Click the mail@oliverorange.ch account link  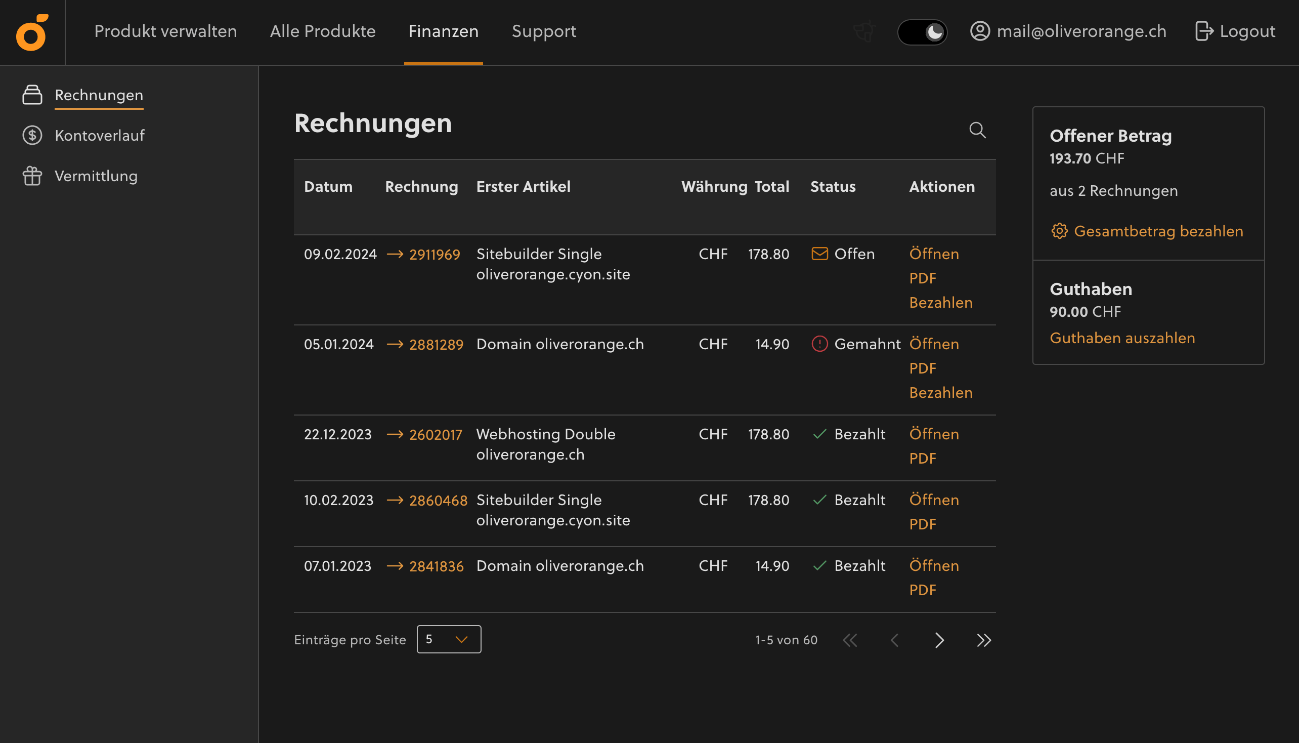(1082, 31)
